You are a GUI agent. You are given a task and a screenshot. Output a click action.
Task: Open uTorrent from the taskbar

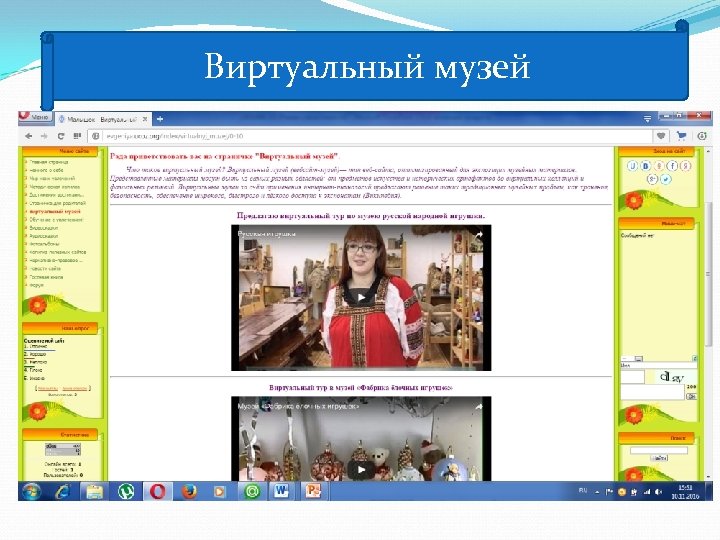point(126,492)
